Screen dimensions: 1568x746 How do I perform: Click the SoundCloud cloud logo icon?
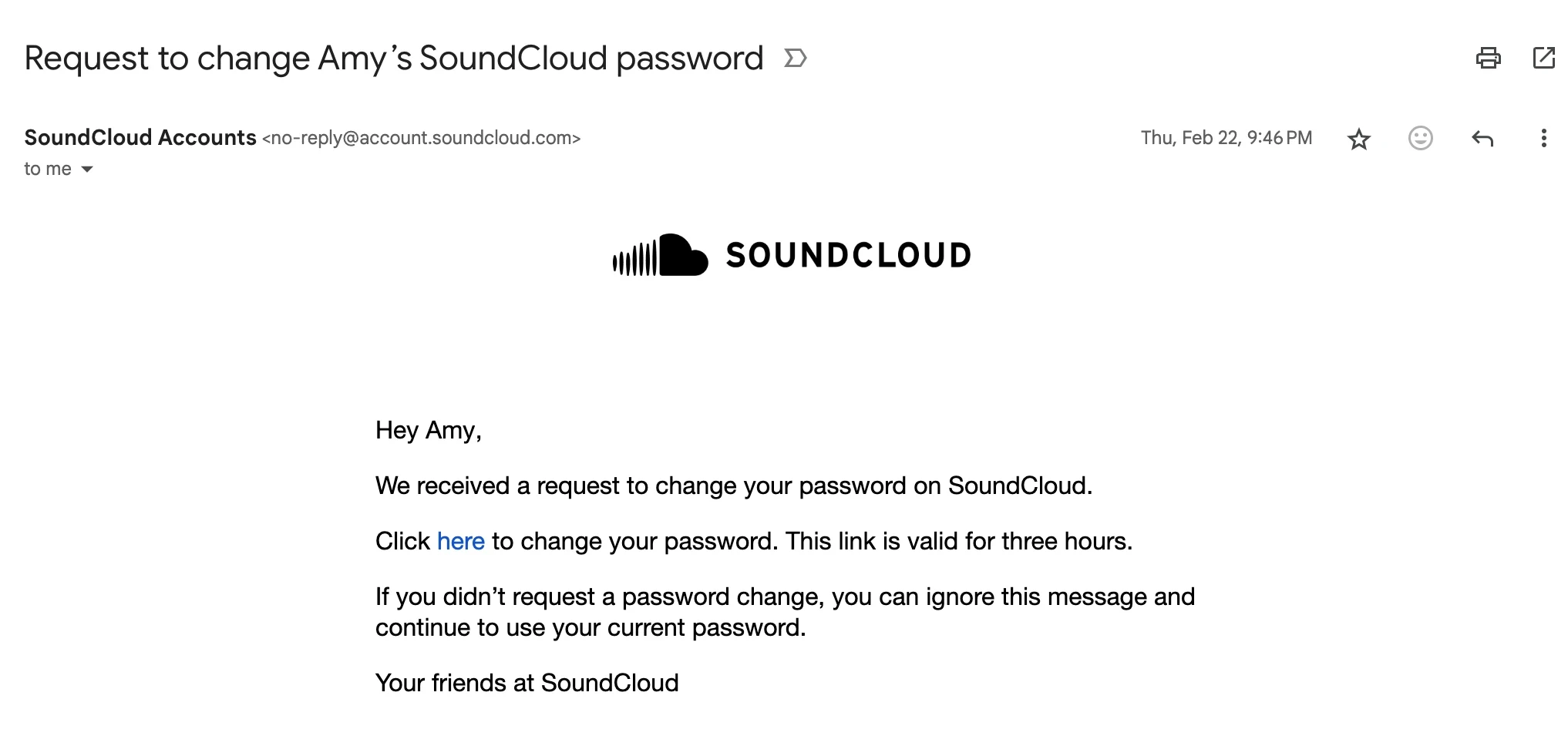(x=661, y=255)
